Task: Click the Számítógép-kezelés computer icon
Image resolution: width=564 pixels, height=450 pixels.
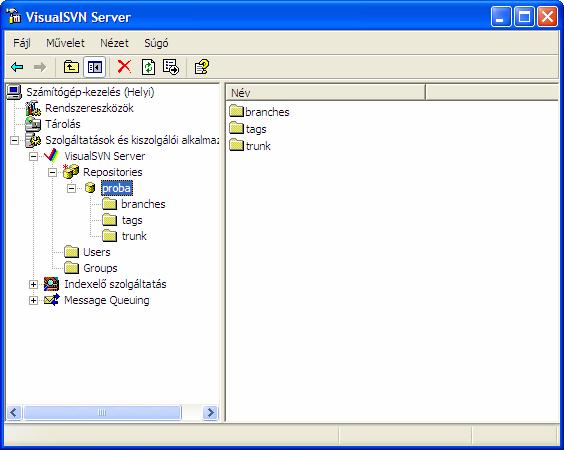Action: 14,92
